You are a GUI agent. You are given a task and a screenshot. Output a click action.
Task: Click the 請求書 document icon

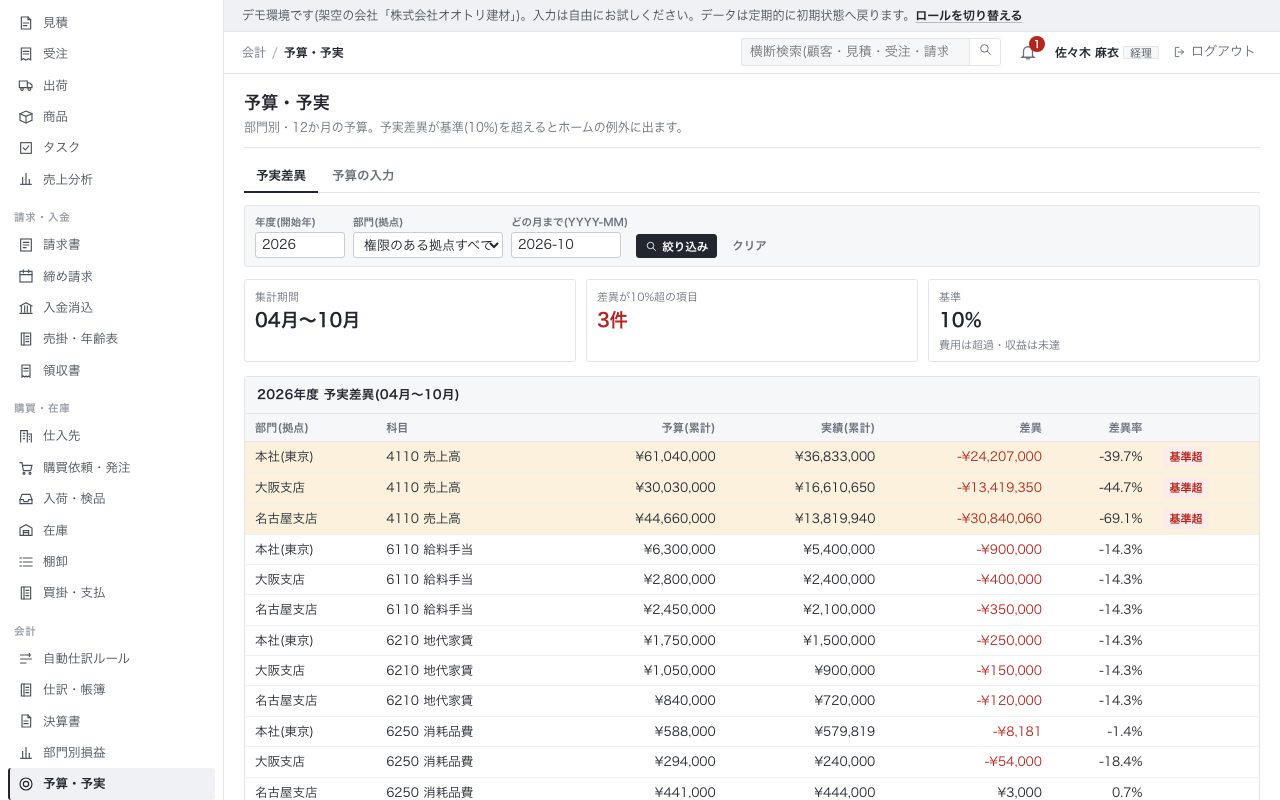point(26,245)
